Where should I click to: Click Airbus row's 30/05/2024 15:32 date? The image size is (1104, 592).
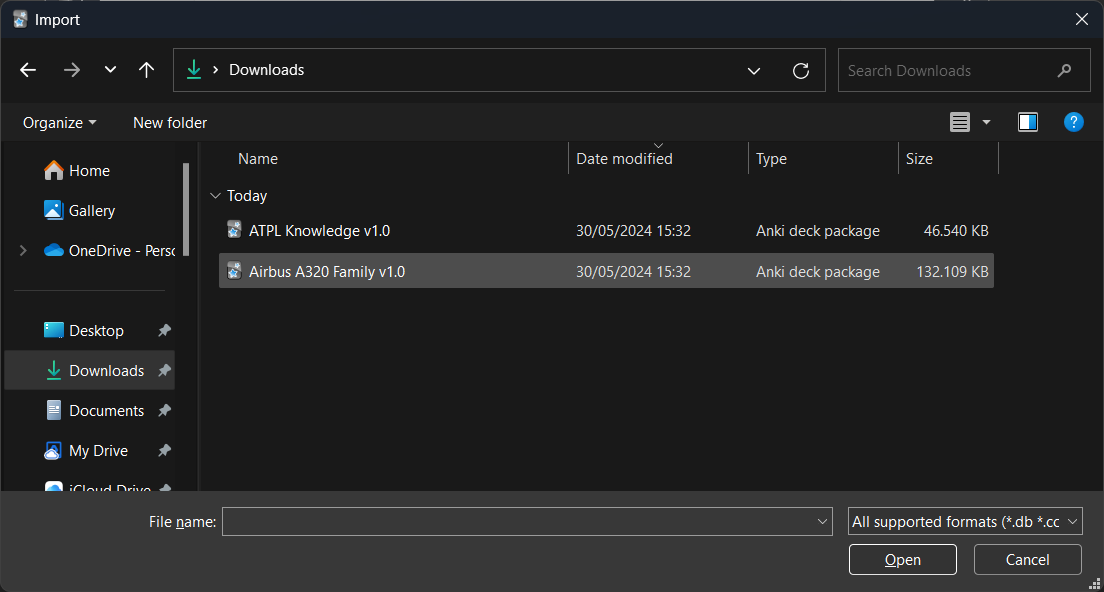click(633, 272)
